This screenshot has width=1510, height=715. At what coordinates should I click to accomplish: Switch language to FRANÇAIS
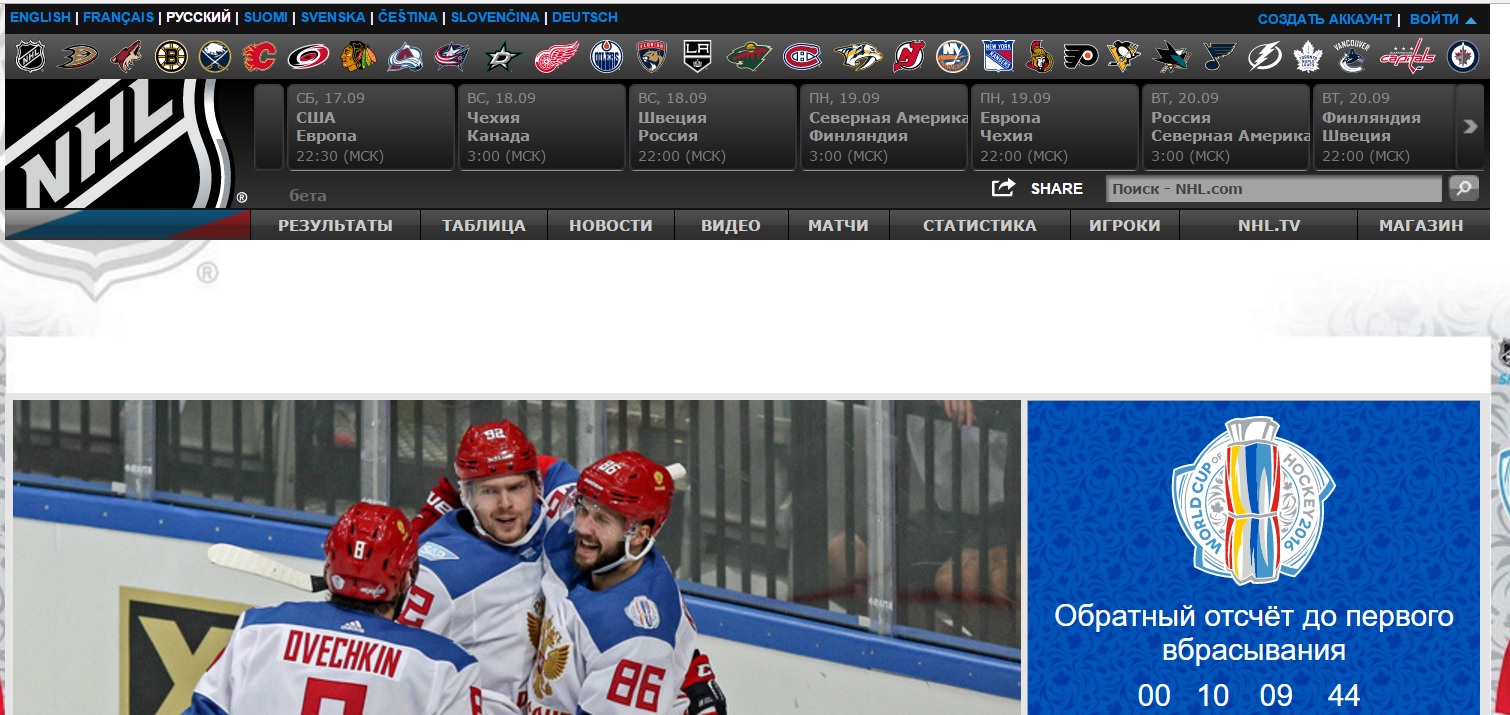(x=118, y=18)
